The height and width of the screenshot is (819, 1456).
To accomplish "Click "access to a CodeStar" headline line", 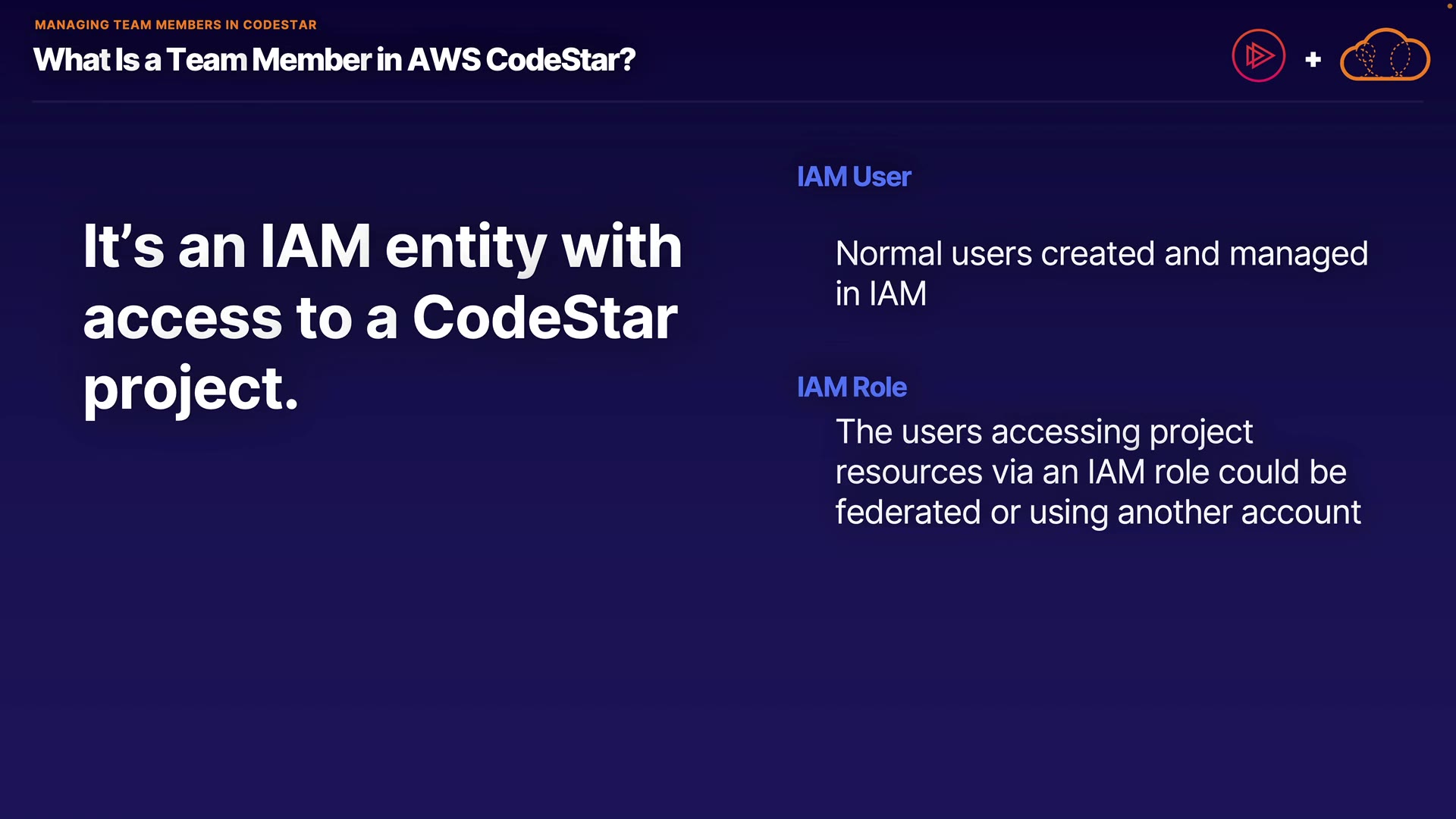I will tap(380, 317).
